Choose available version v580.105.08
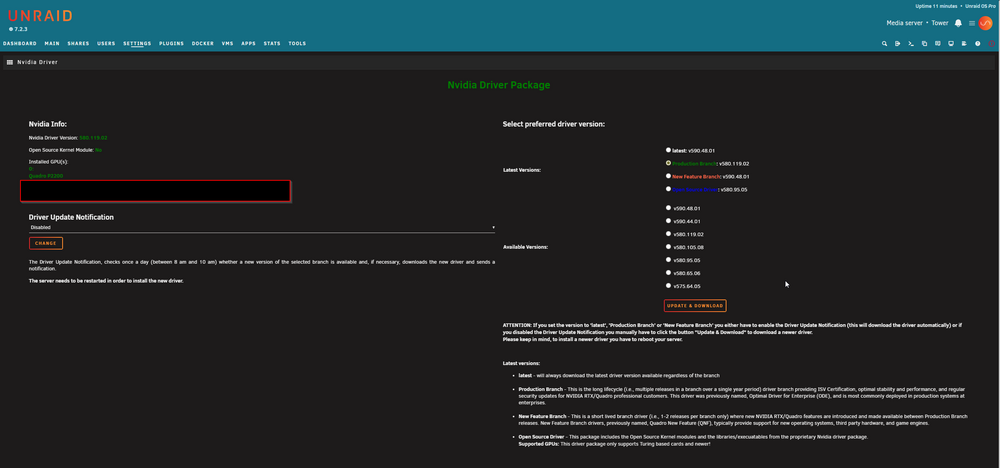Image resolution: width=1000 pixels, height=468 pixels. pyautogui.click(x=668, y=246)
